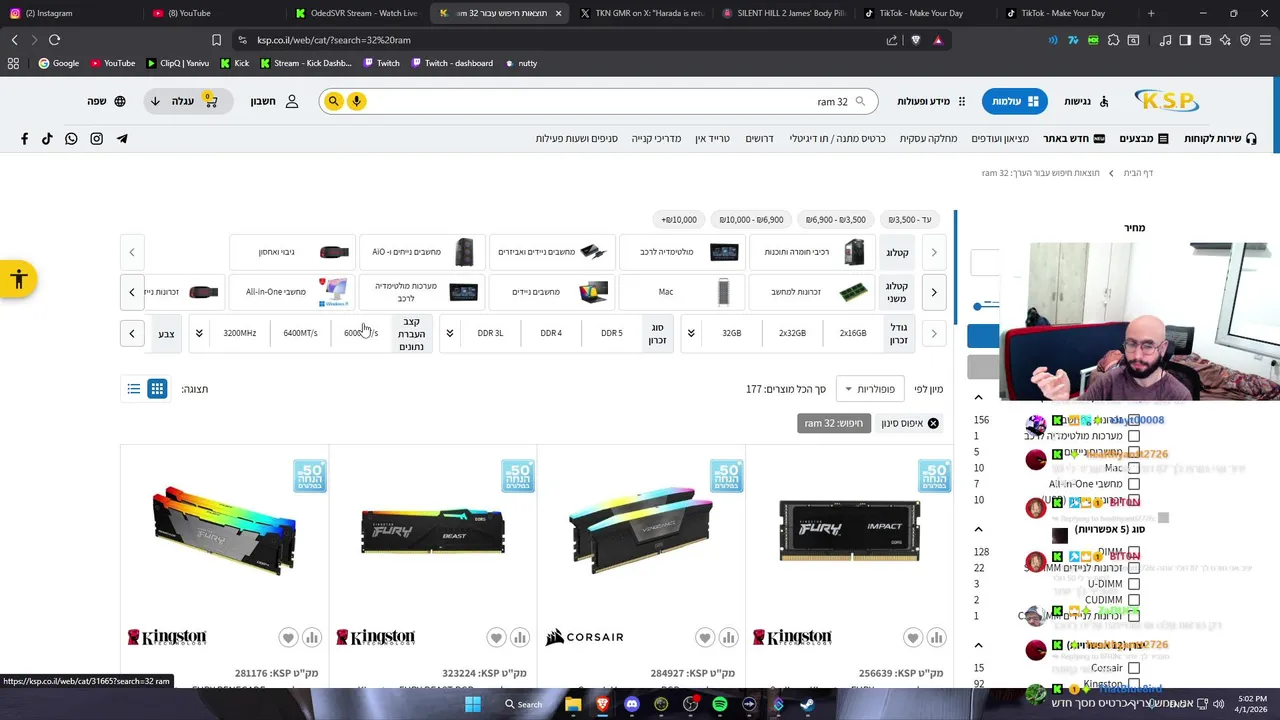This screenshot has height=720, width=1280.
Task: Open the Twitch bookmark
Action: (381, 63)
